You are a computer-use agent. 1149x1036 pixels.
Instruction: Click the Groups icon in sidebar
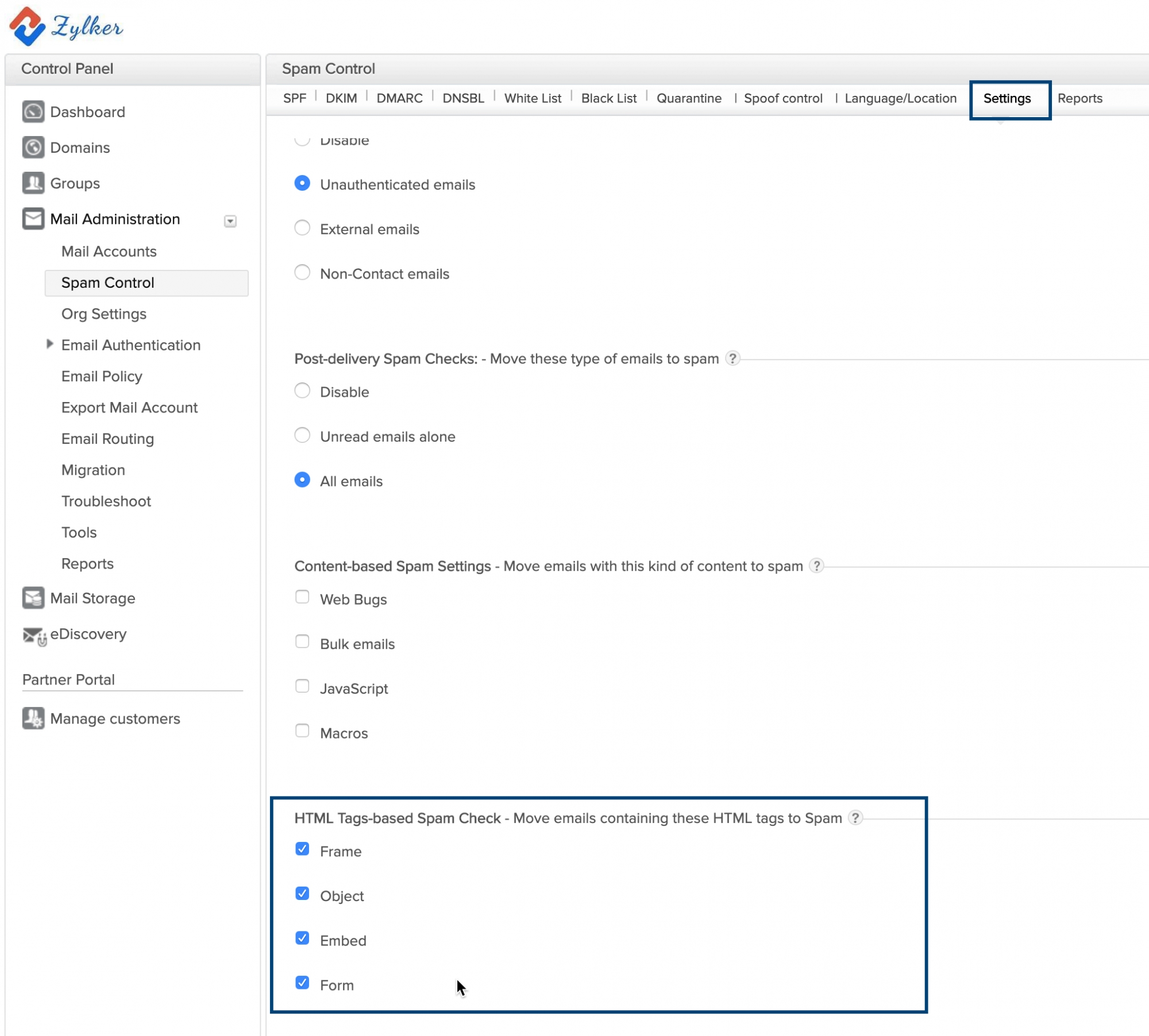[33, 184]
